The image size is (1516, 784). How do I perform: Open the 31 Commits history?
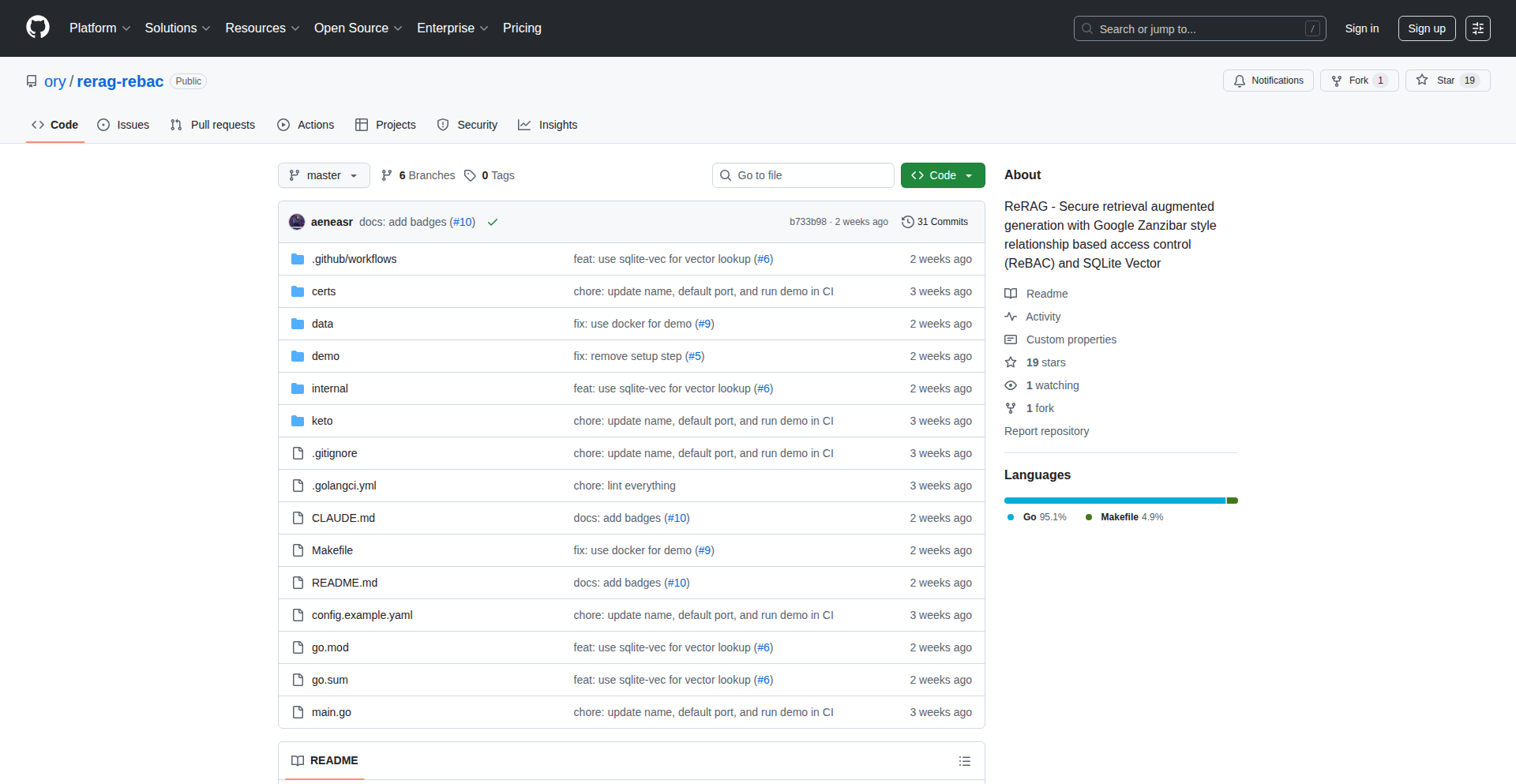point(935,222)
